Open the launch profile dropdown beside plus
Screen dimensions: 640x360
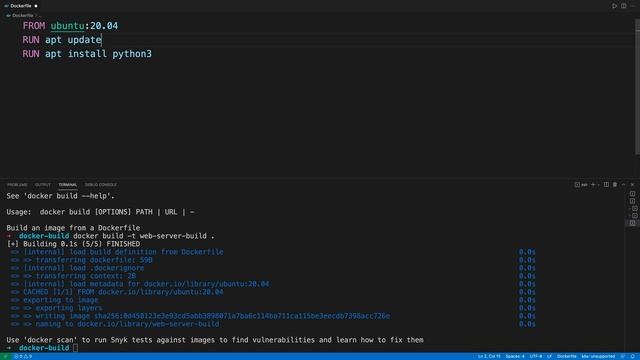(x=599, y=185)
